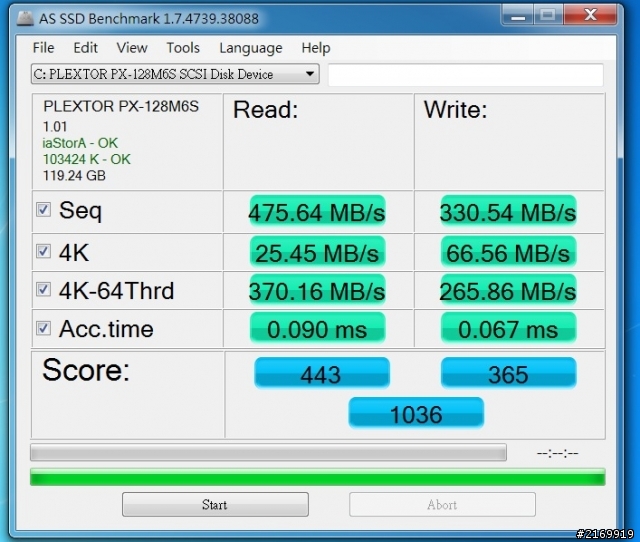This screenshot has width=640, height=542.
Task: Click the iaStorA - OK driver status
Action: (80, 143)
